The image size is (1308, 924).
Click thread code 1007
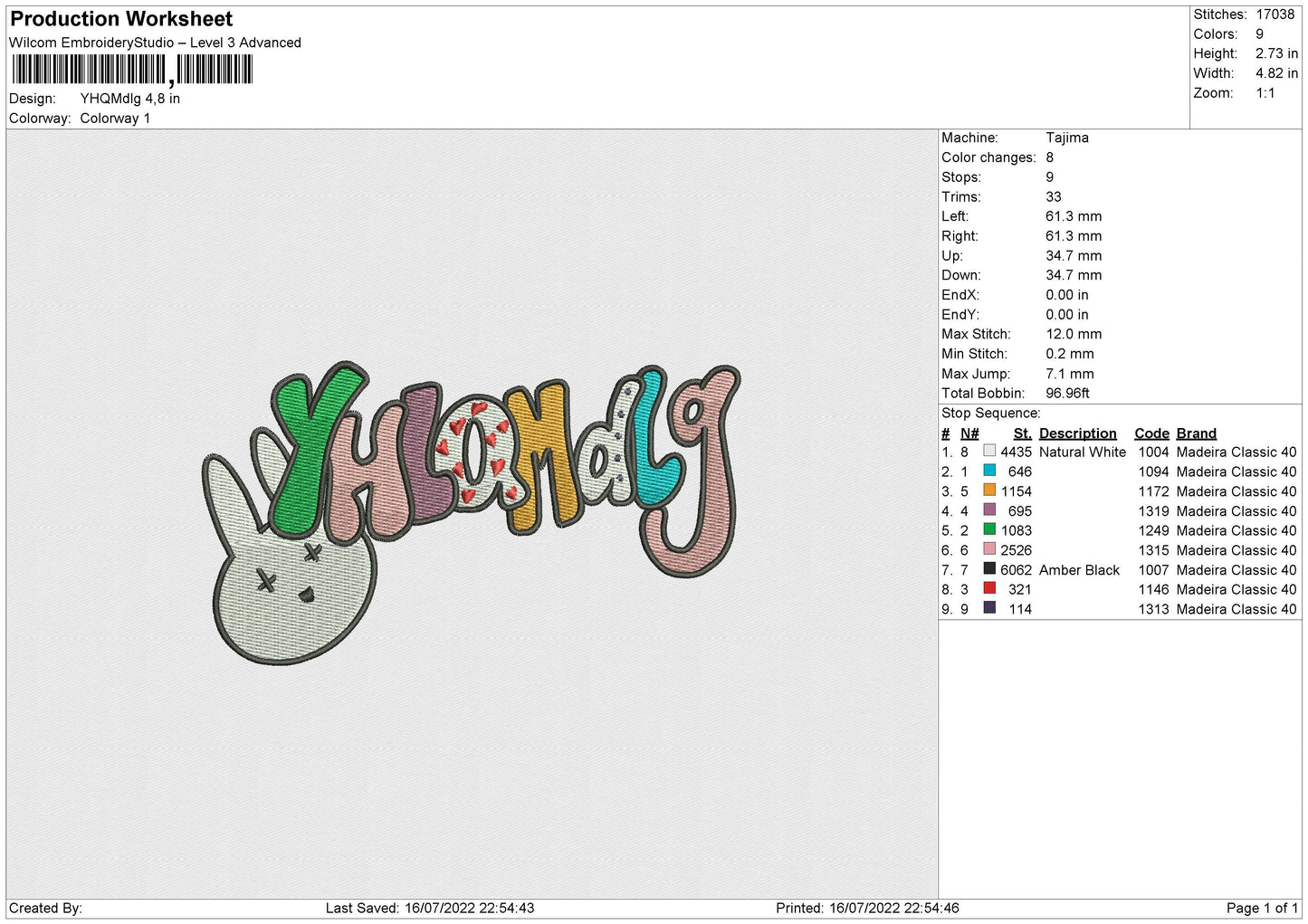(x=1153, y=570)
